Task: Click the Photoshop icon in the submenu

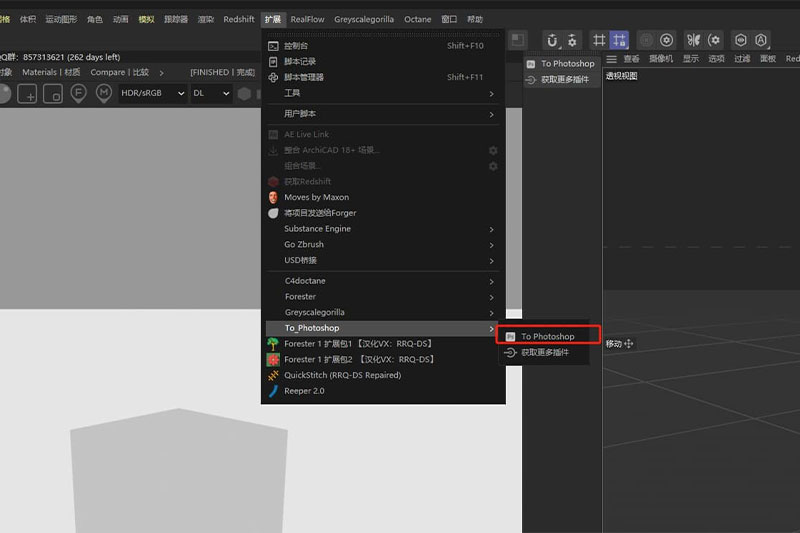Action: click(510, 337)
